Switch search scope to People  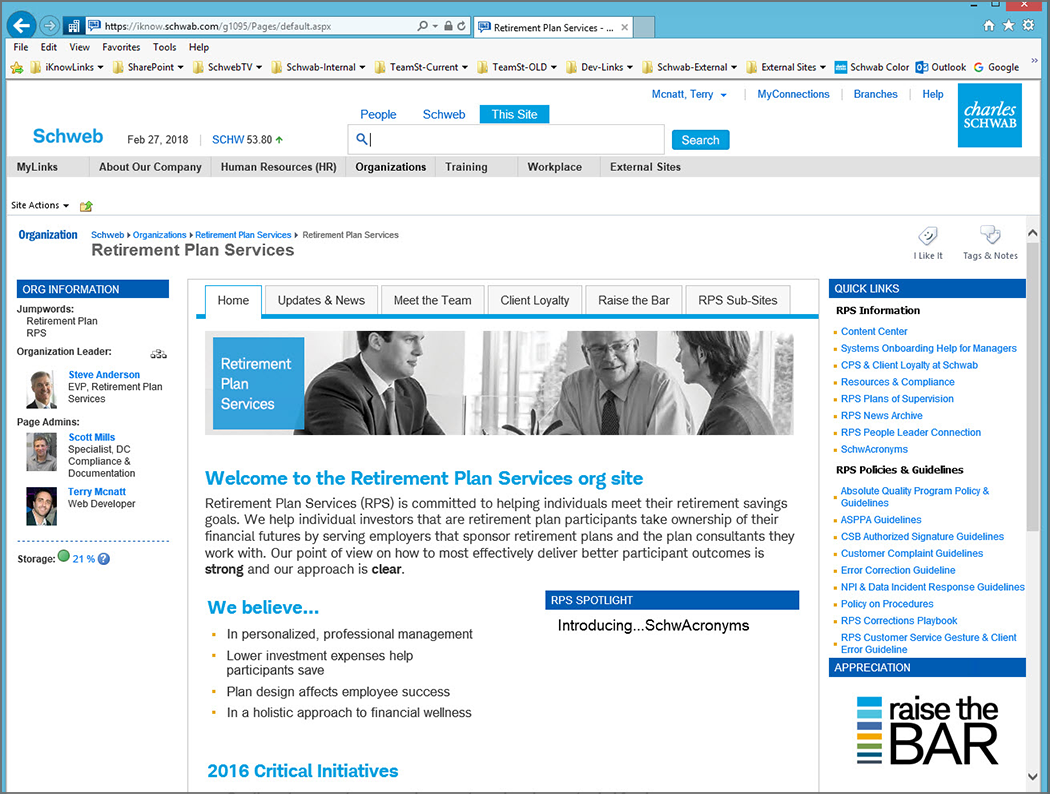pyautogui.click(x=378, y=114)
